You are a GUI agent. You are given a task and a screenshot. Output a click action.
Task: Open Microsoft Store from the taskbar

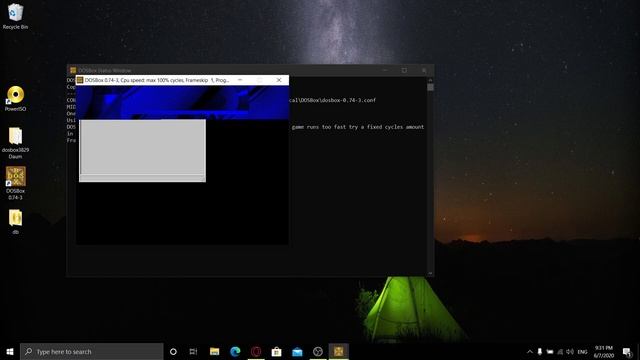(x=276, y=351)
